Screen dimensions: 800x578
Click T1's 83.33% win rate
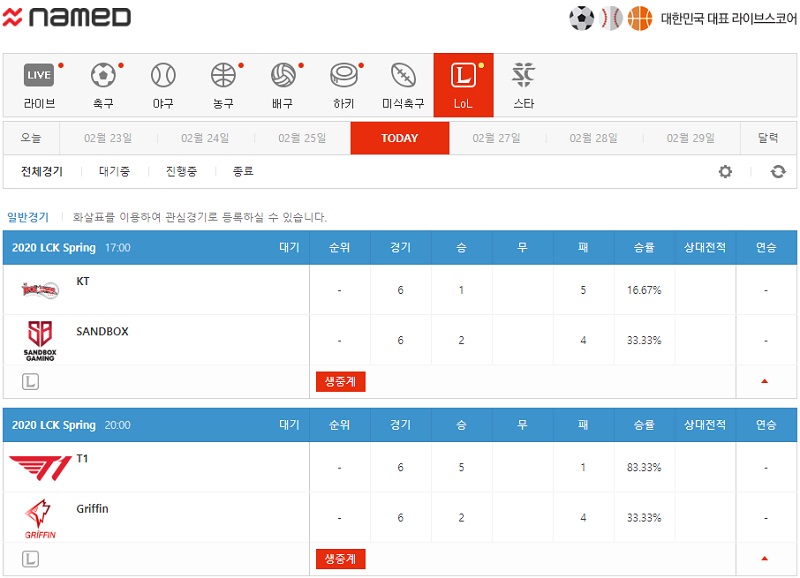coord(644,467)
